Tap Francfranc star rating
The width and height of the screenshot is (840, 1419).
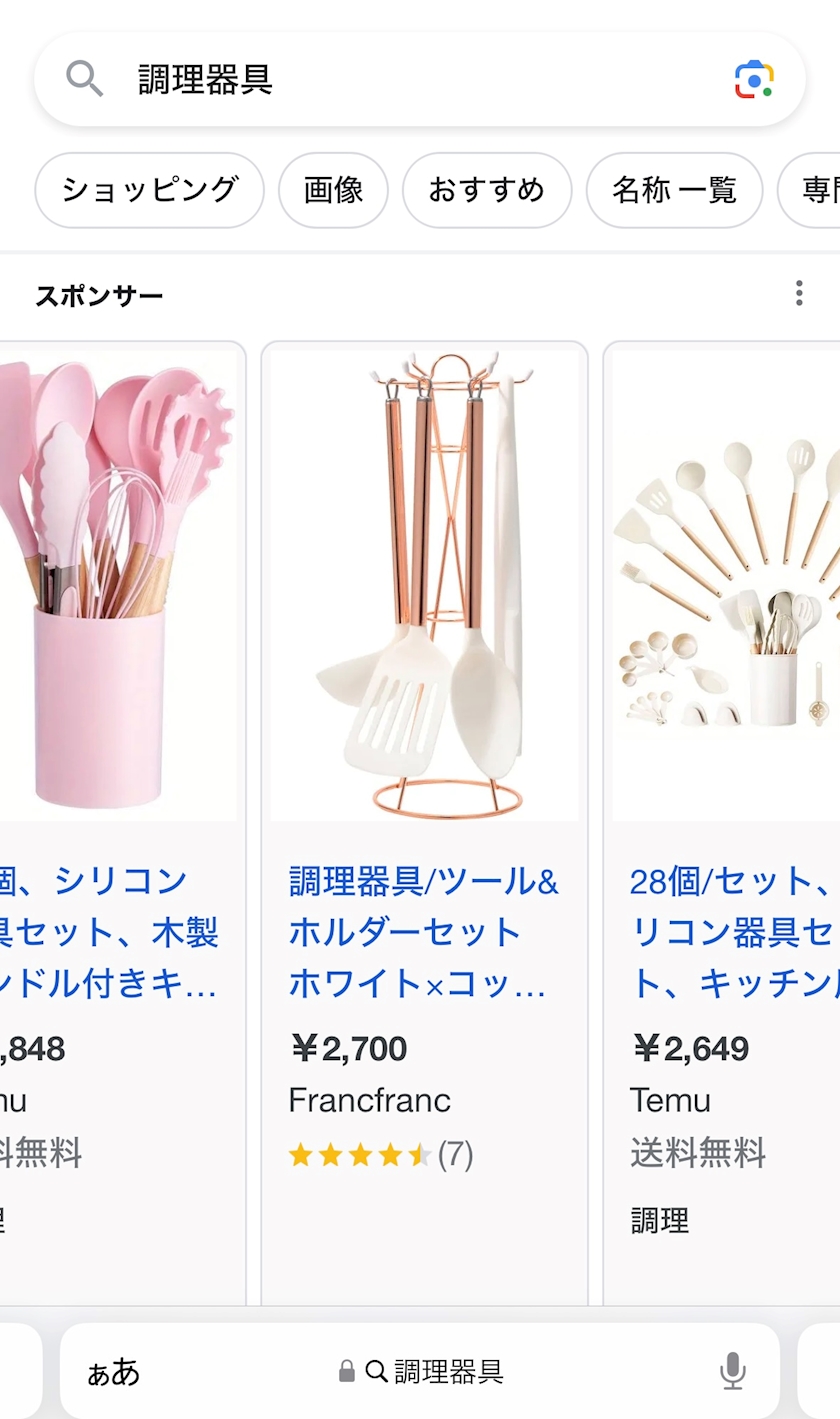point(380,1155)
